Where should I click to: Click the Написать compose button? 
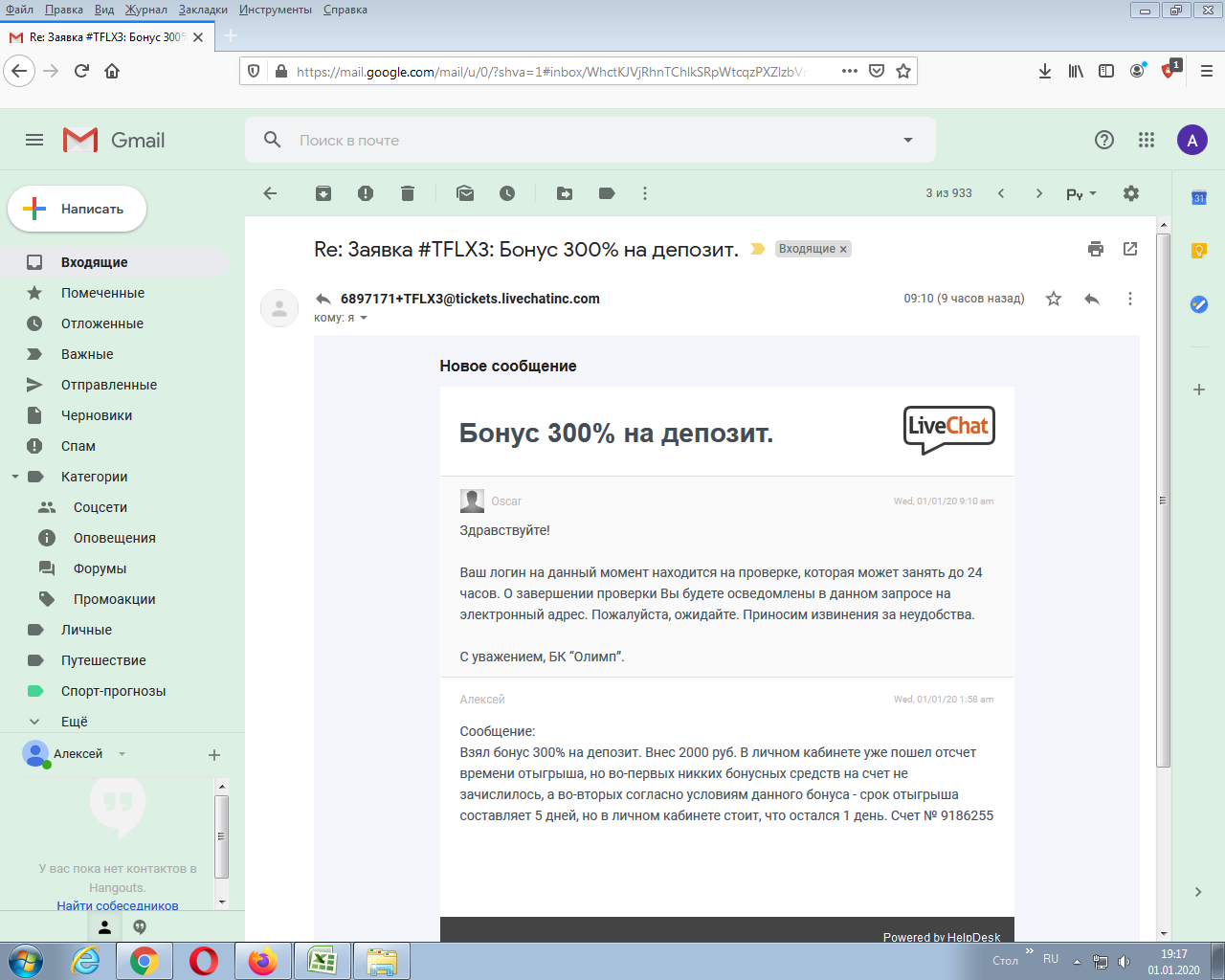78,209
